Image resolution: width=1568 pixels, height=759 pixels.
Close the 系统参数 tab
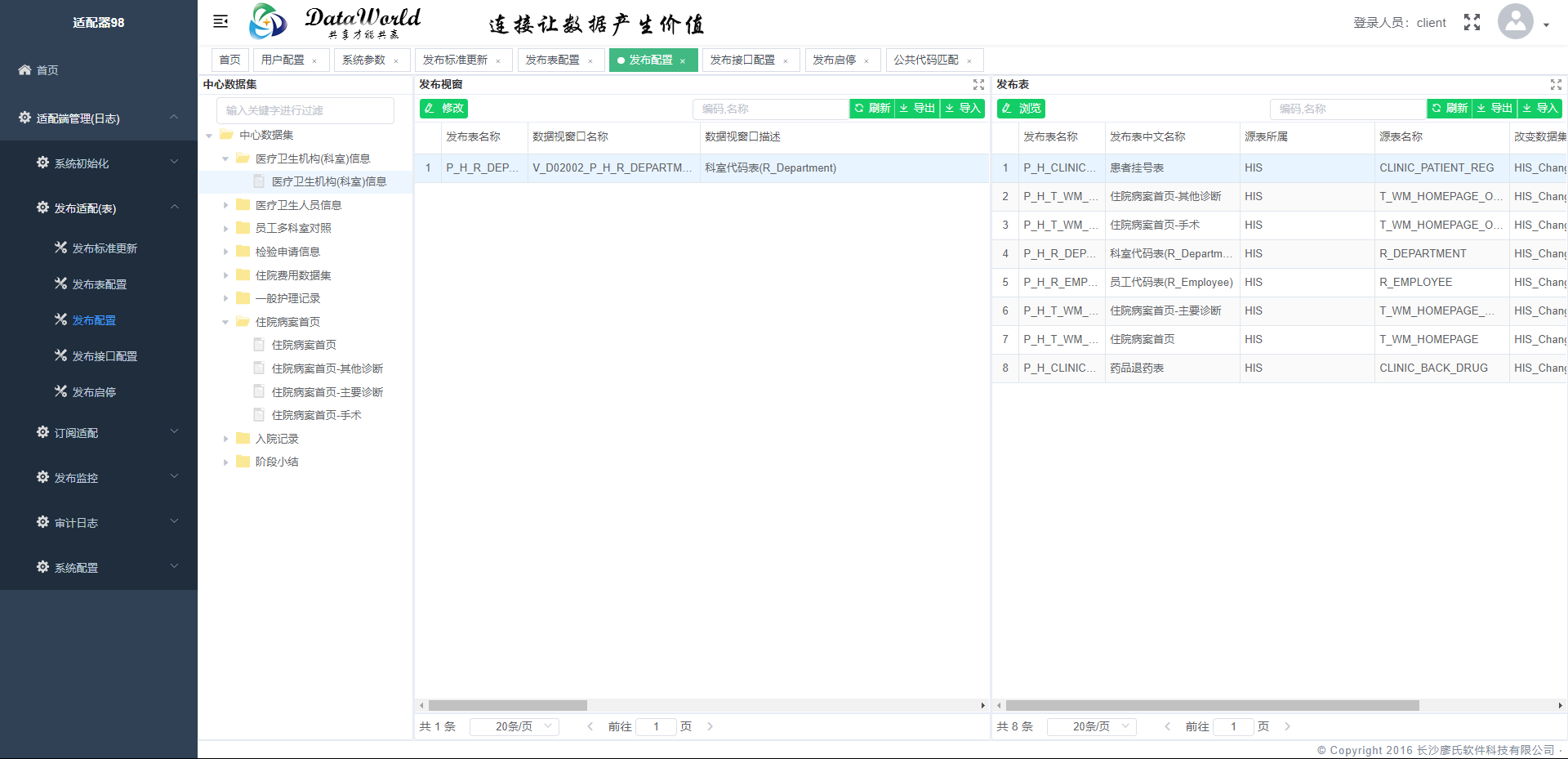(x=396, y=61)
